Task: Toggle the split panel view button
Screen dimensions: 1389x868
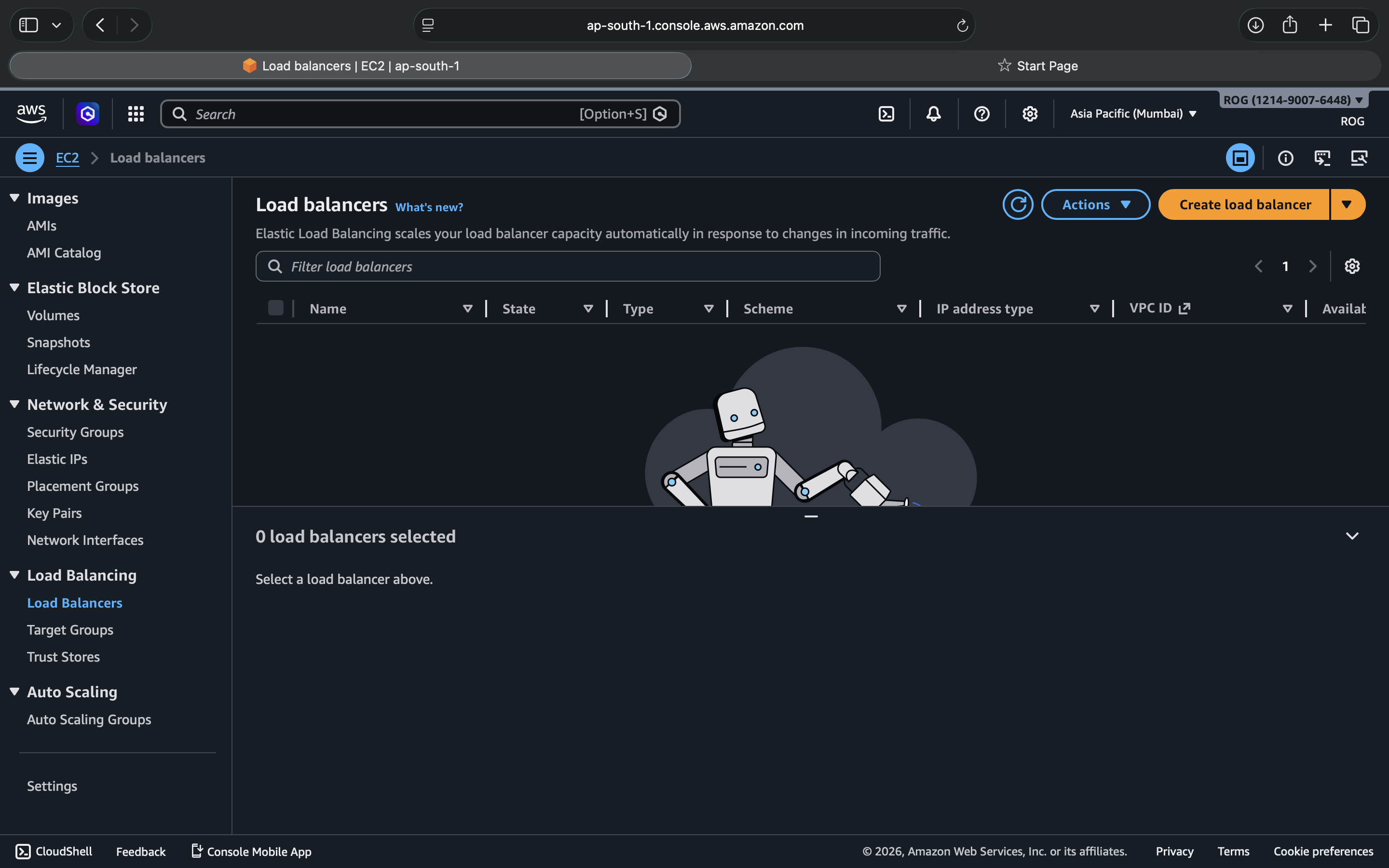Action: point(1240,158)
